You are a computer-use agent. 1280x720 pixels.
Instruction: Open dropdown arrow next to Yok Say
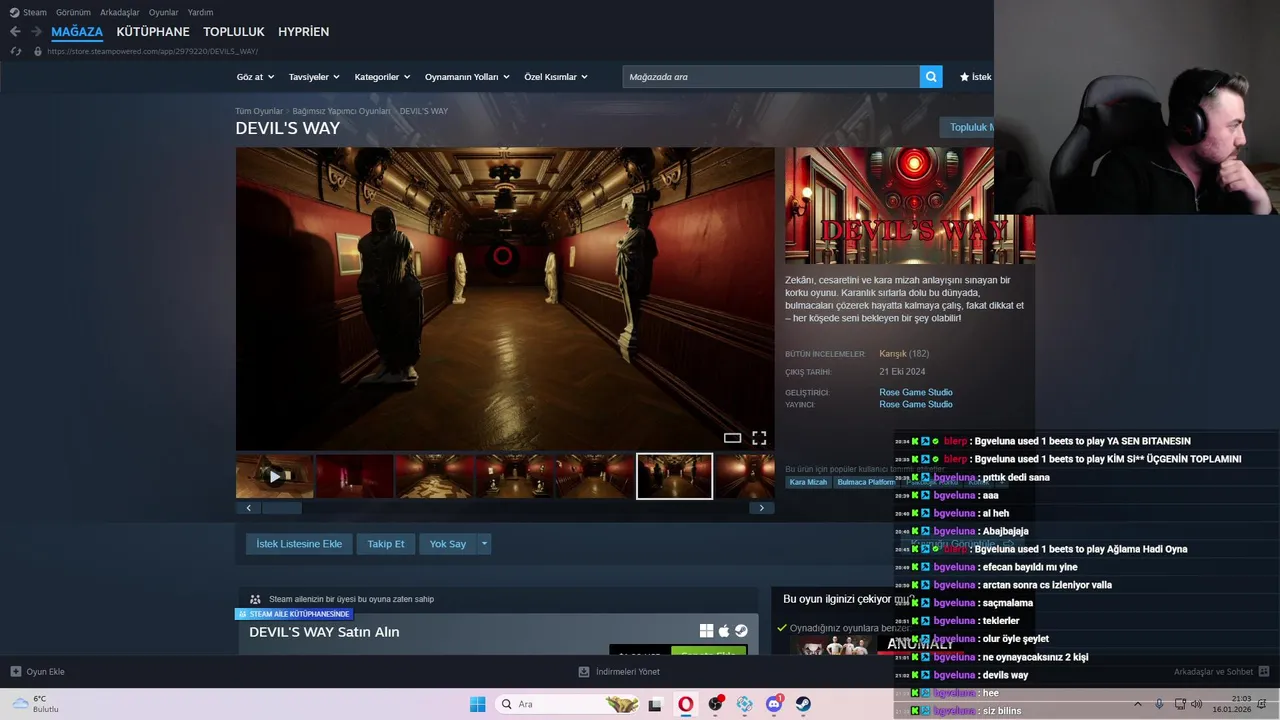pyautogui.click(x=484, y=544)
